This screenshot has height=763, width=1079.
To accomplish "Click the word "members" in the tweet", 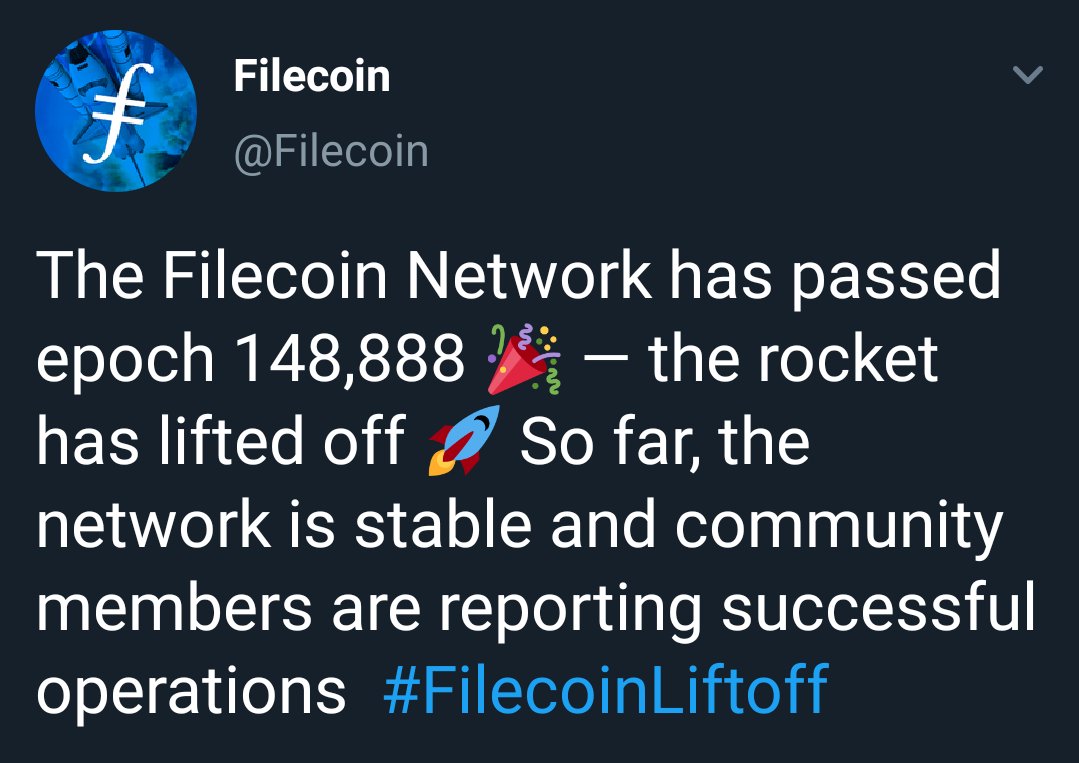I will tap(174, 605).
